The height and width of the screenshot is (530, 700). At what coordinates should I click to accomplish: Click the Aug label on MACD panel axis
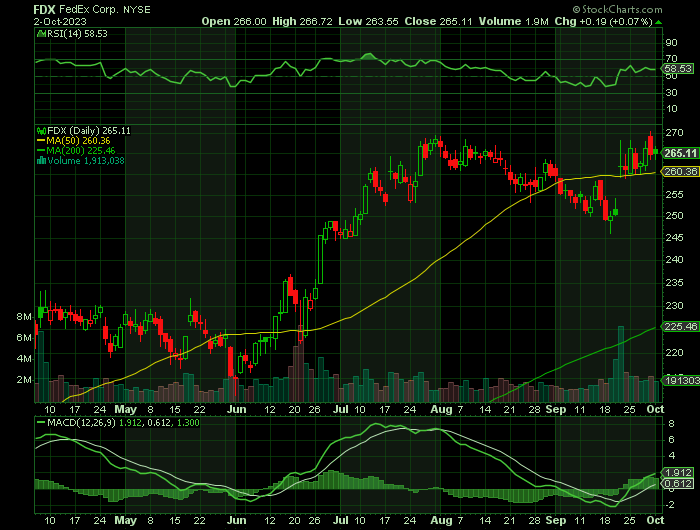pyautogui.click(x=441, y=520)
